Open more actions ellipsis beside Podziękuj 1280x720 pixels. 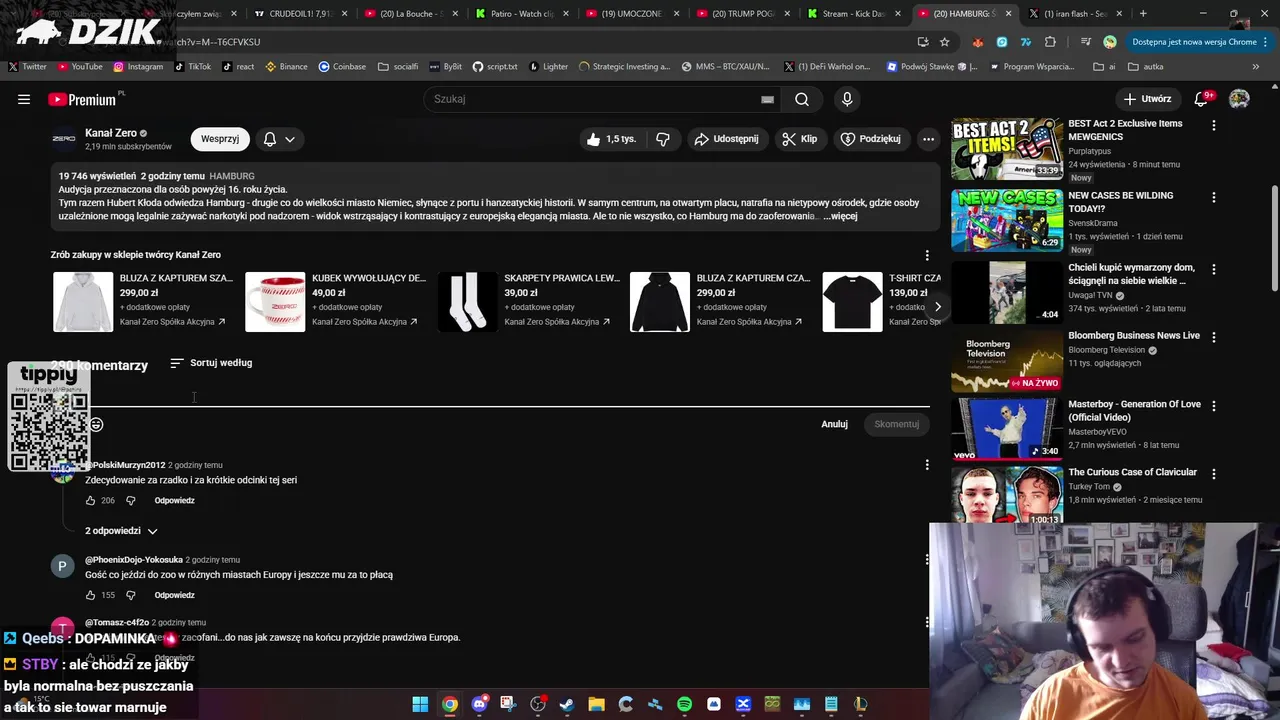pos(928,139)
